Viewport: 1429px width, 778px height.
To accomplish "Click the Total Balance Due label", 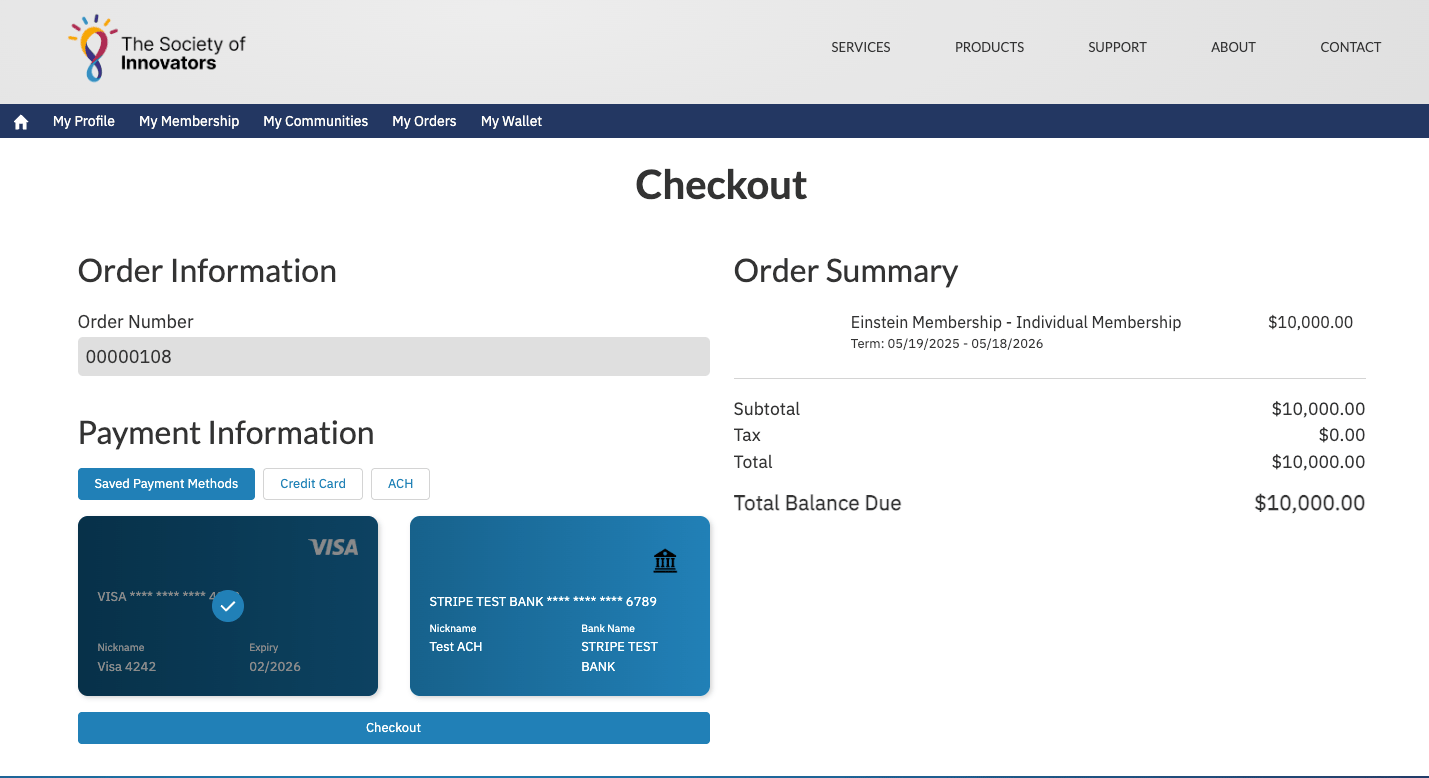I will click(817, 503).
